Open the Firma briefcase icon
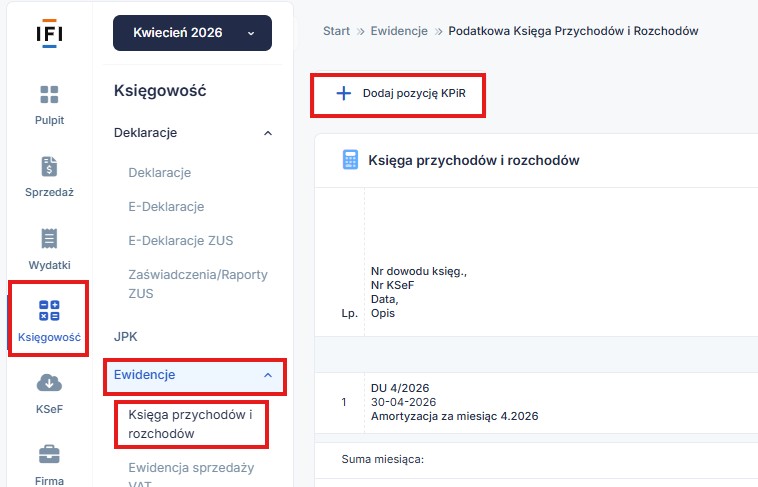Viewport: 758px width, 487px height. click(49, 455)
